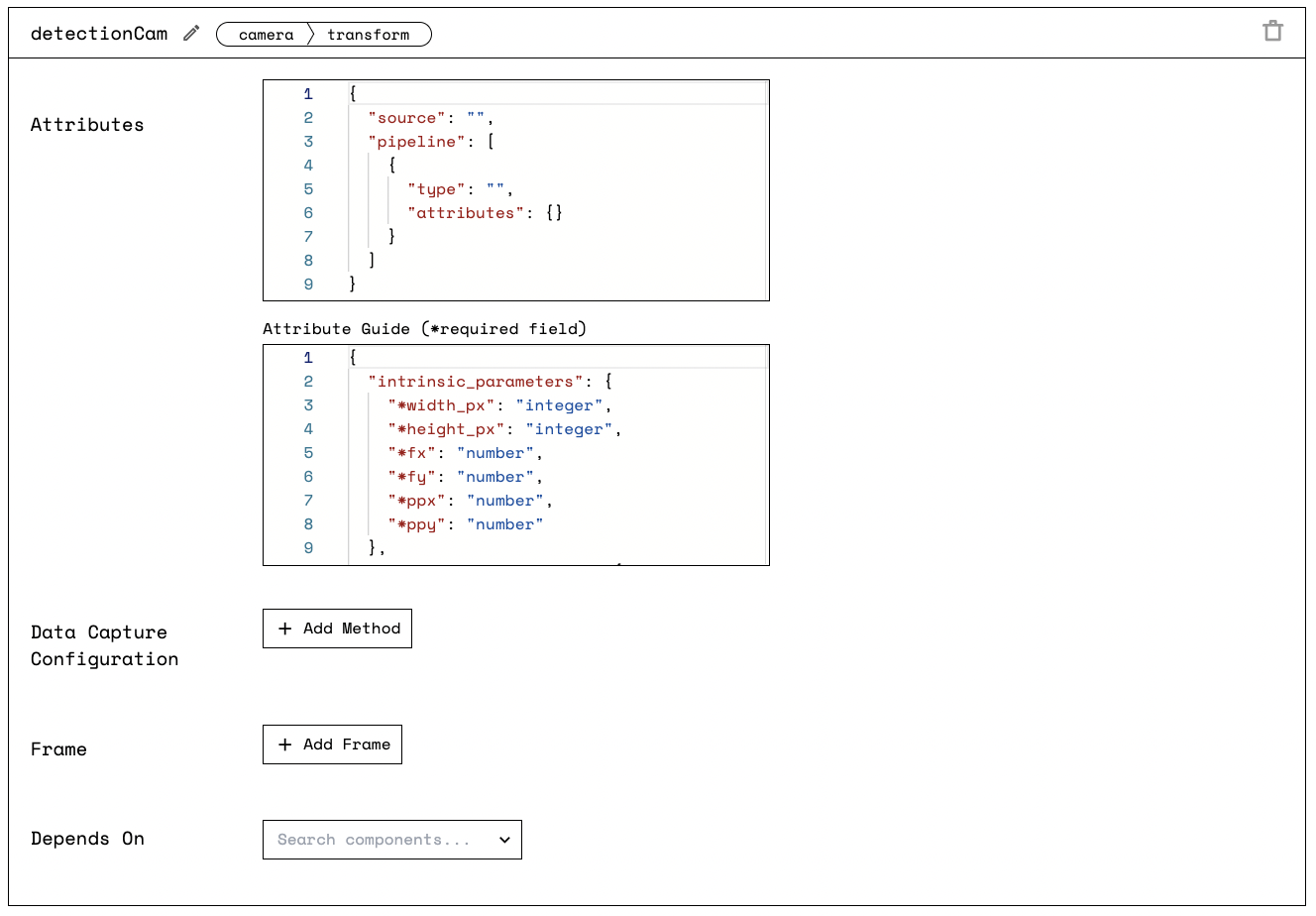The height and width of the screenshot is (916, 1316).
Task: Click the transform badge in the header
Action: 369,34
